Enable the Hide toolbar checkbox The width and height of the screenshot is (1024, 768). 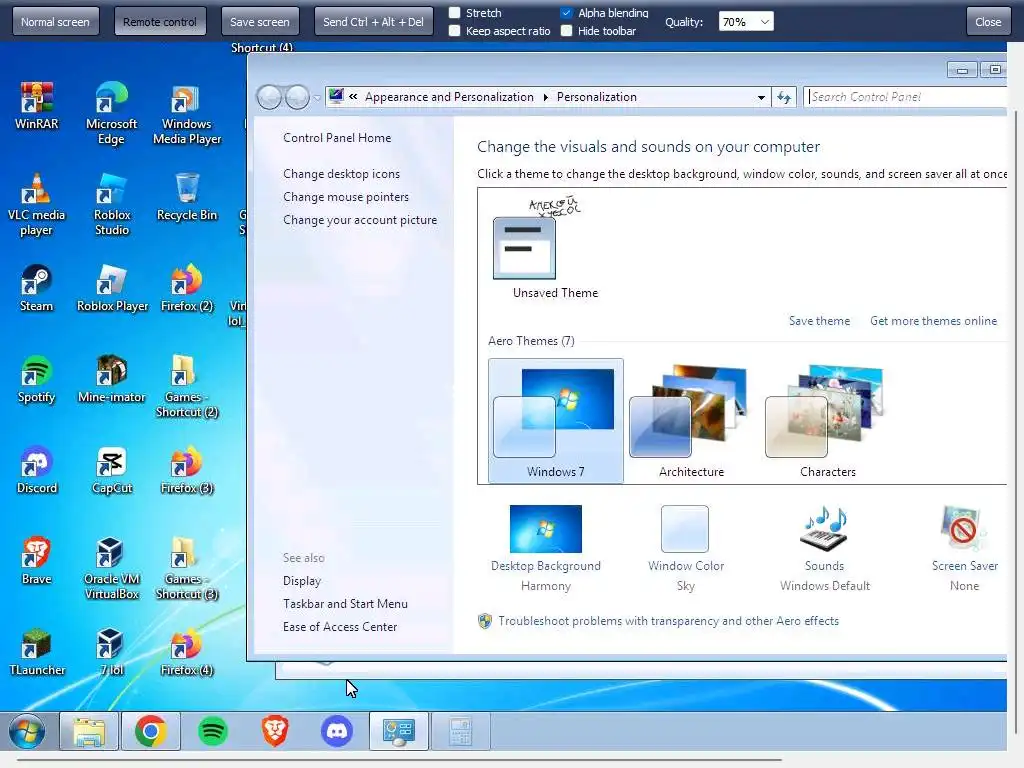[567, 31]
